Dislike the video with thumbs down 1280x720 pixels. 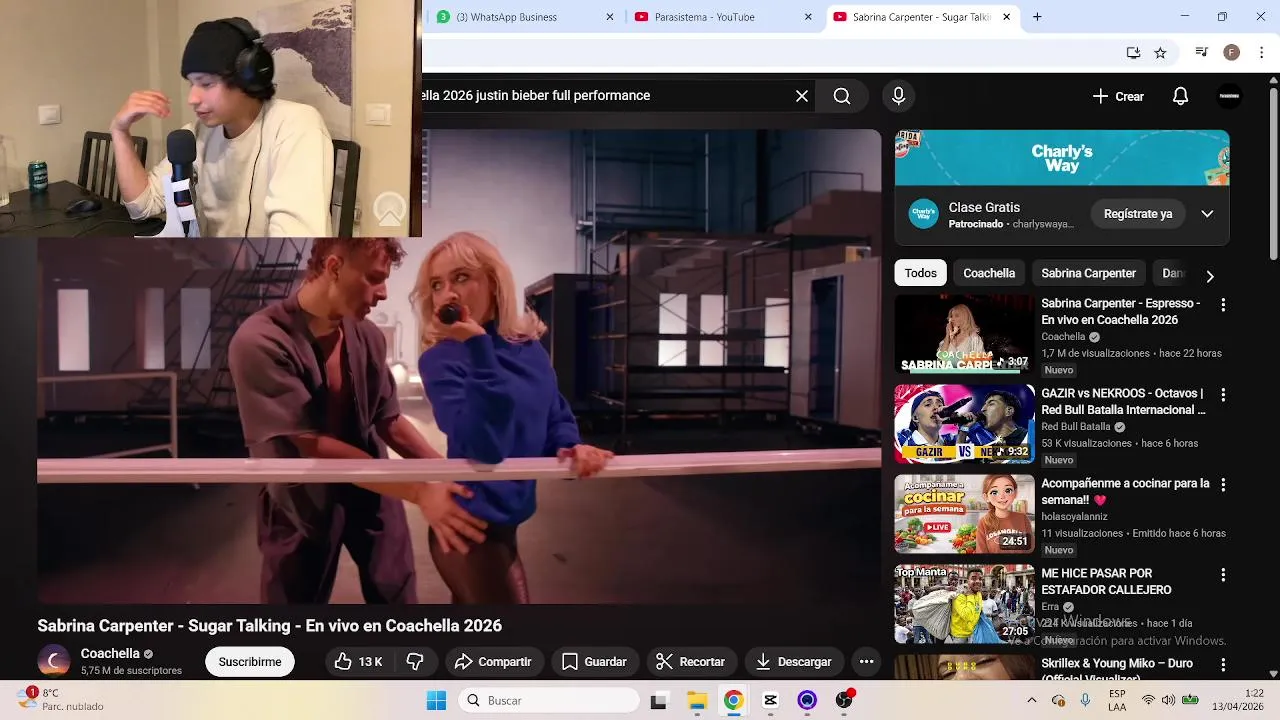tap(416, 662)
